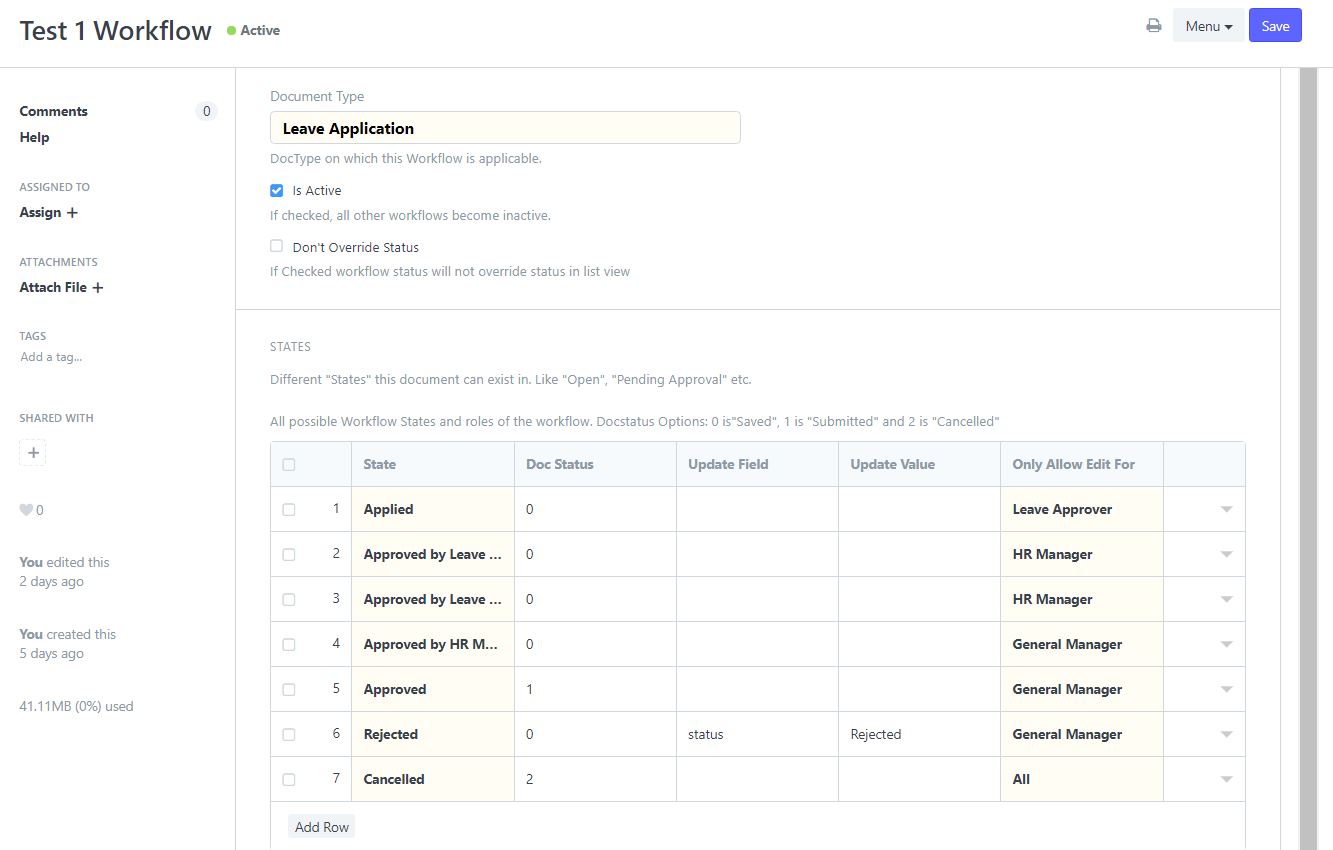
Task: Uncheck the Is Active checkbox
Action: (276, 190)
